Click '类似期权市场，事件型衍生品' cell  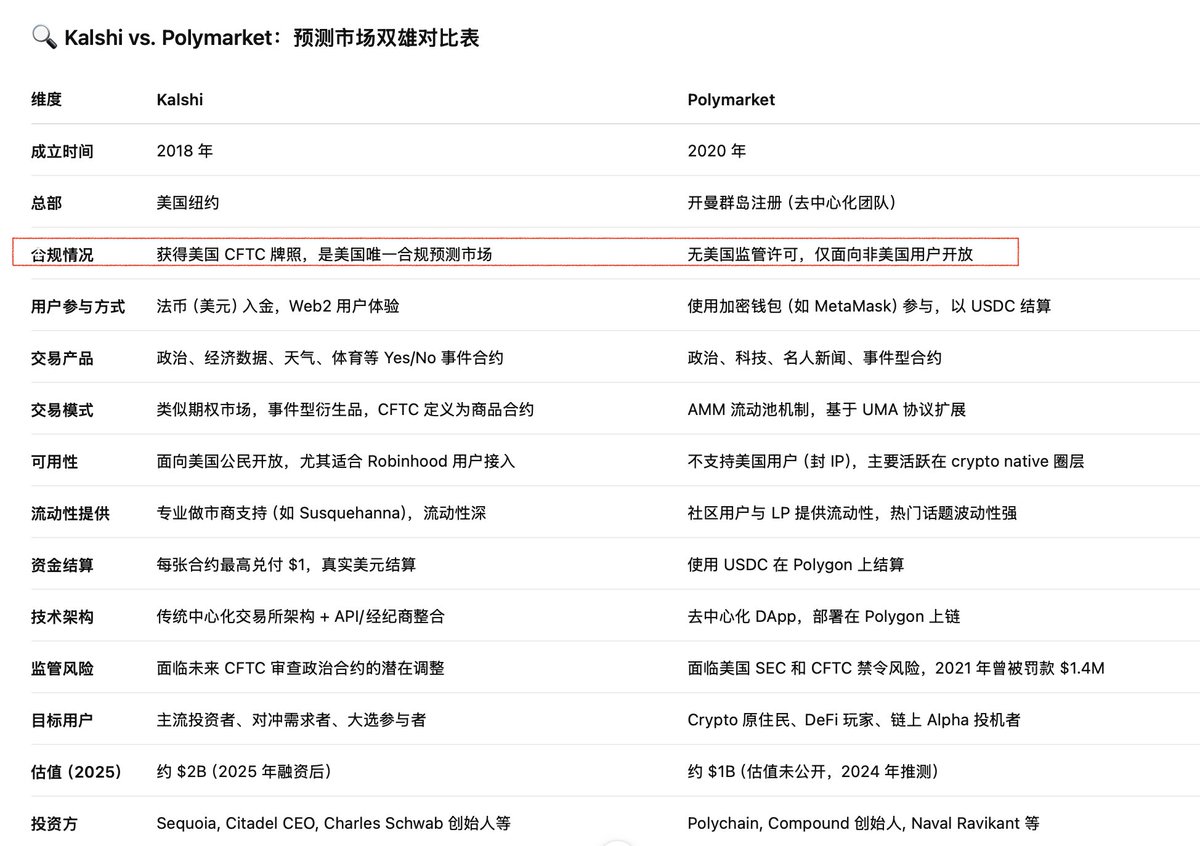coord(345,410)
